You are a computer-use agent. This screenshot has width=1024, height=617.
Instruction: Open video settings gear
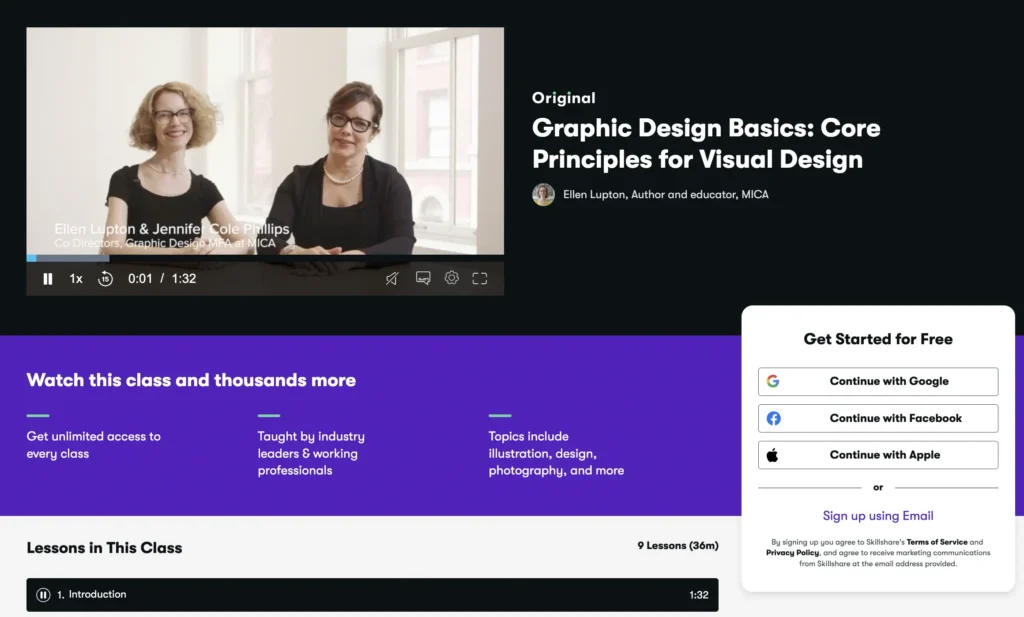[451, 278]
